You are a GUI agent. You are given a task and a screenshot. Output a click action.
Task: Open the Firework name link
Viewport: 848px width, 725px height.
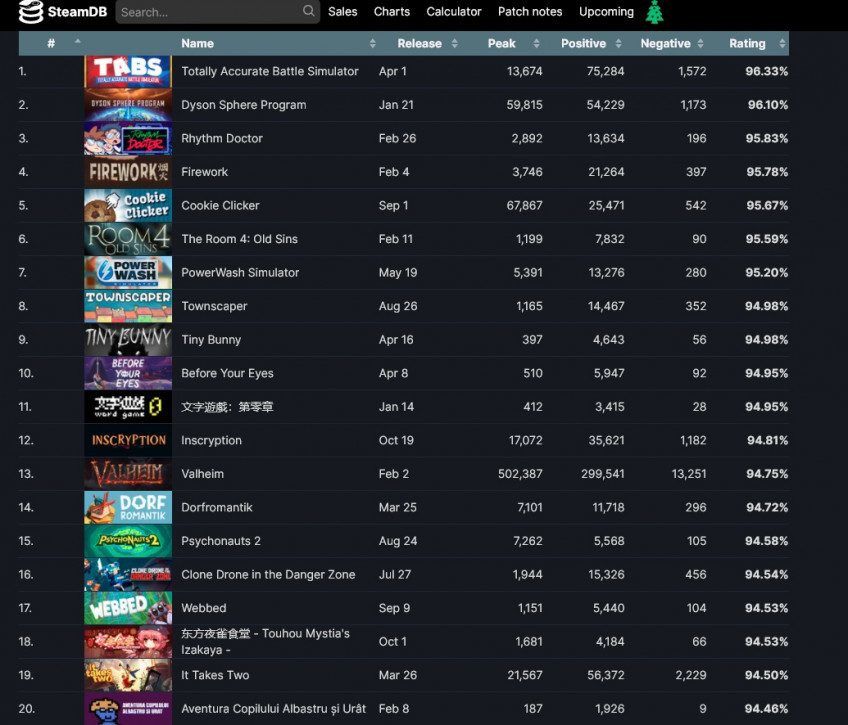(204, 172)
